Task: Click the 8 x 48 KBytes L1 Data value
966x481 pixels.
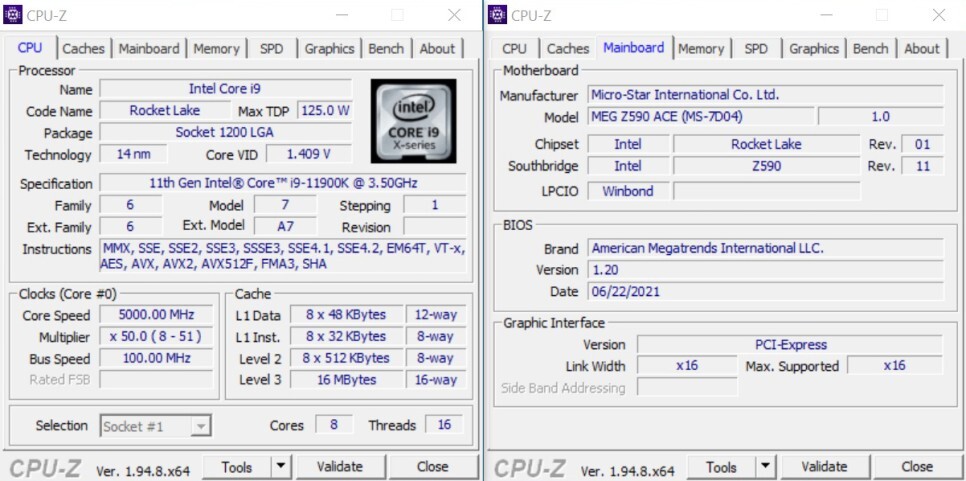Action: pyautogui.click(x=346, y=315)
